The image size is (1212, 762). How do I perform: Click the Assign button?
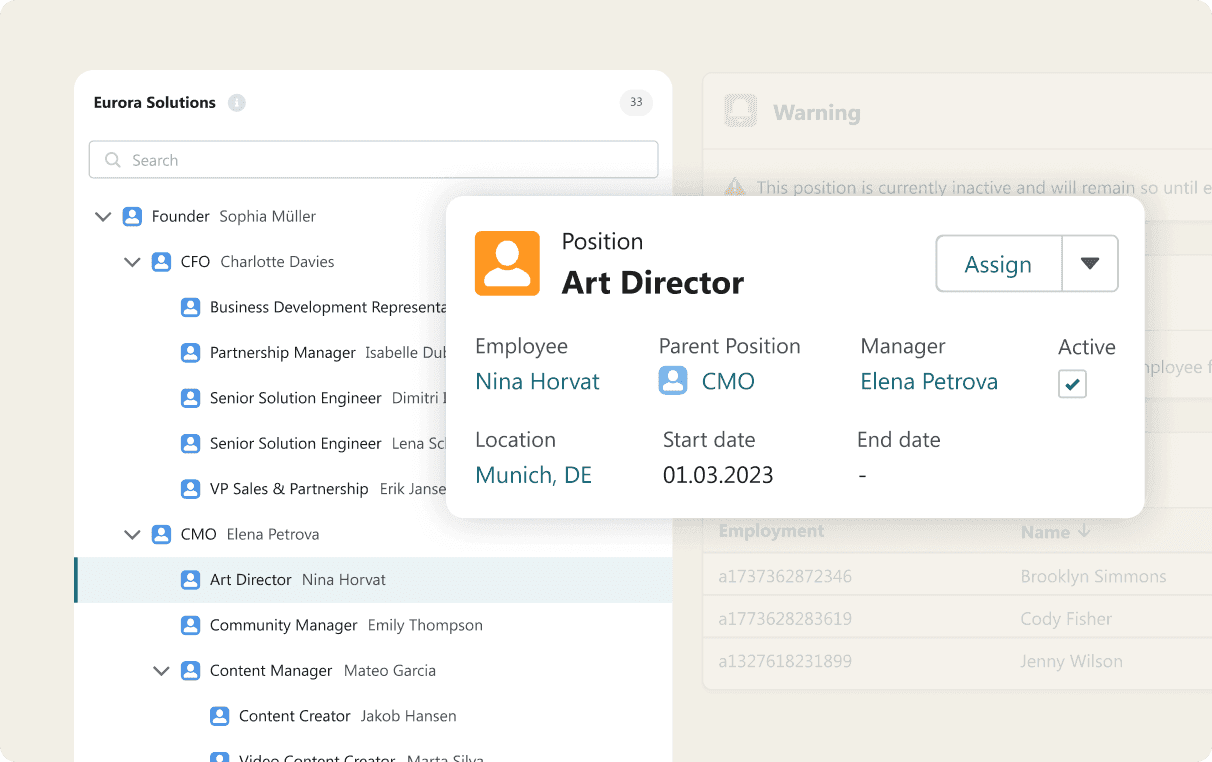point(998,264)
